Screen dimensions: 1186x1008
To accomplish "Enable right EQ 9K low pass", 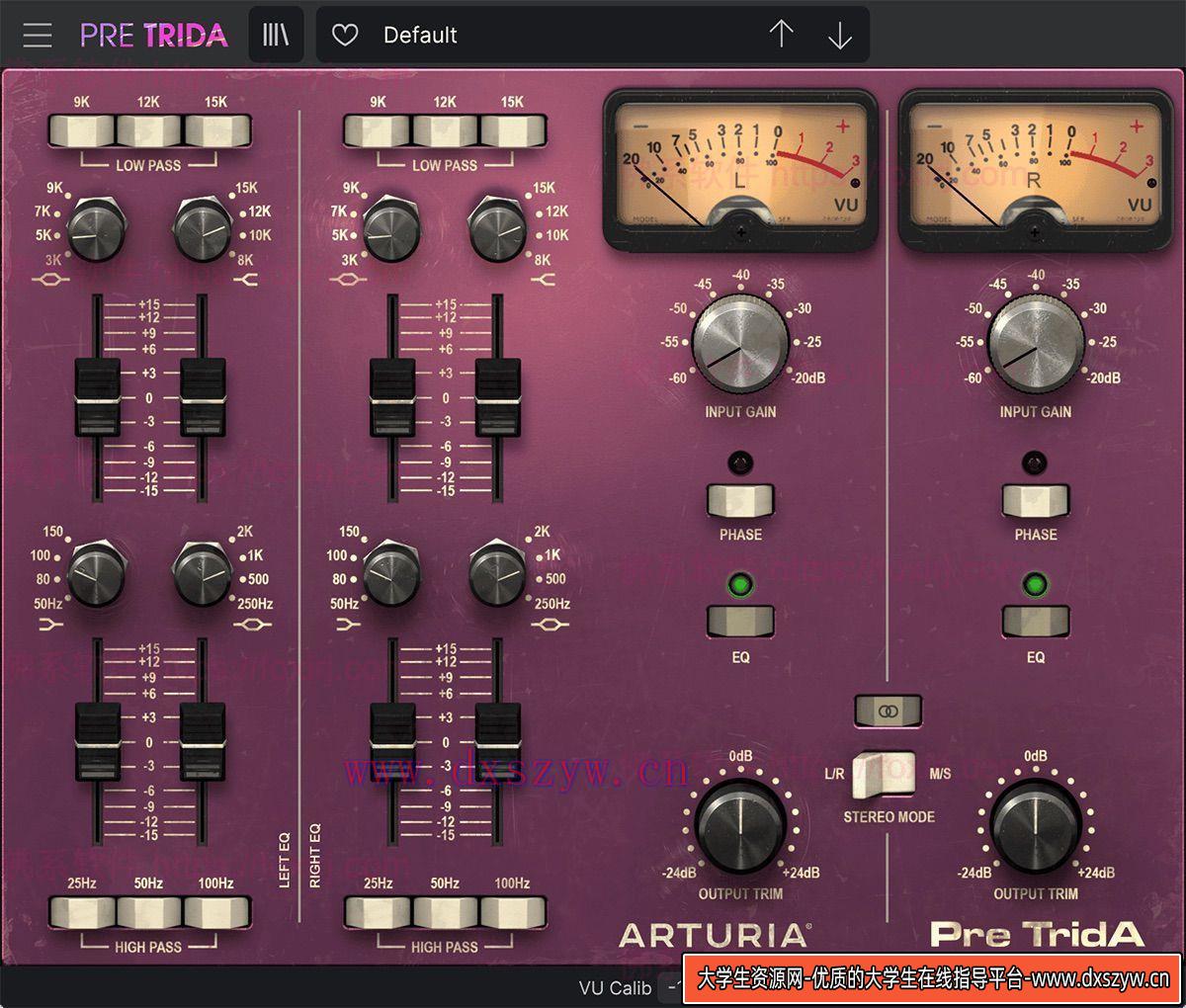I will coord(378,130).
